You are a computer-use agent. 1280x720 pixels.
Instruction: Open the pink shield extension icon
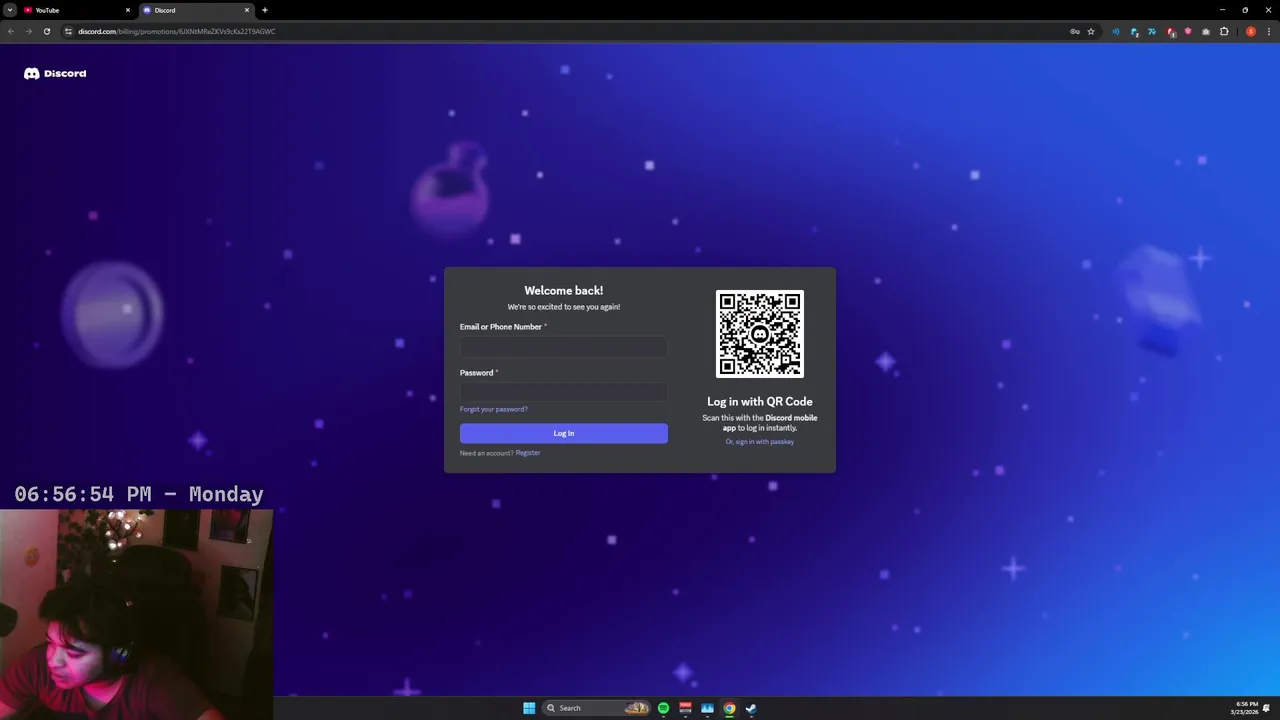[1188, 31]
